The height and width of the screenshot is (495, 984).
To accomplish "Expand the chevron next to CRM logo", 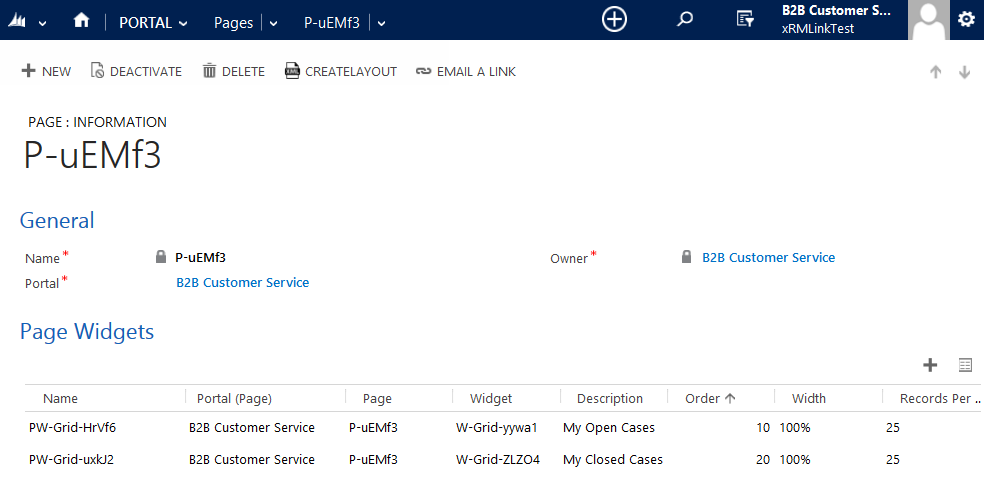I will click(43, 24).
